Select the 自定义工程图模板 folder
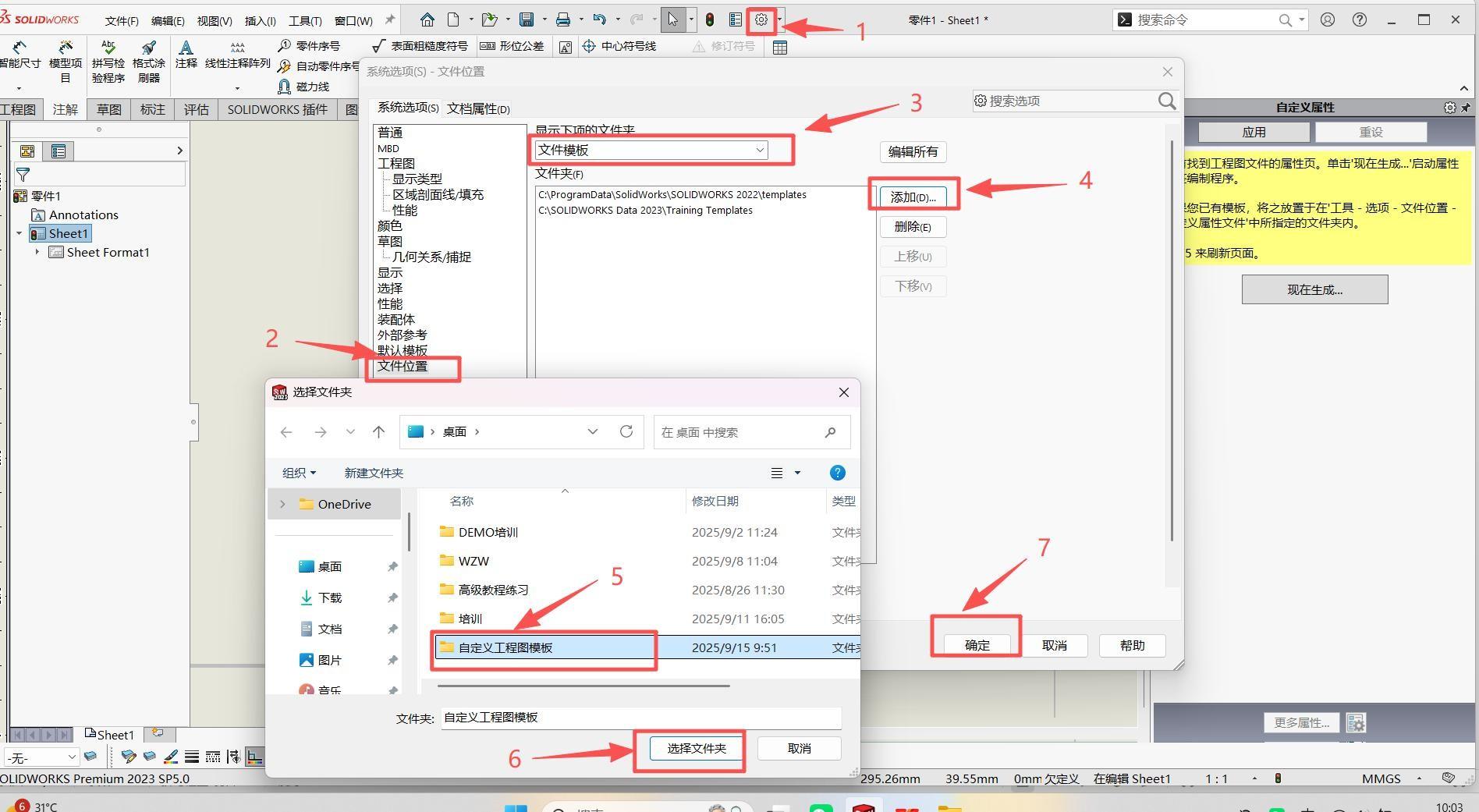This screenshot has height=812, width=1479. click(647, 647)
